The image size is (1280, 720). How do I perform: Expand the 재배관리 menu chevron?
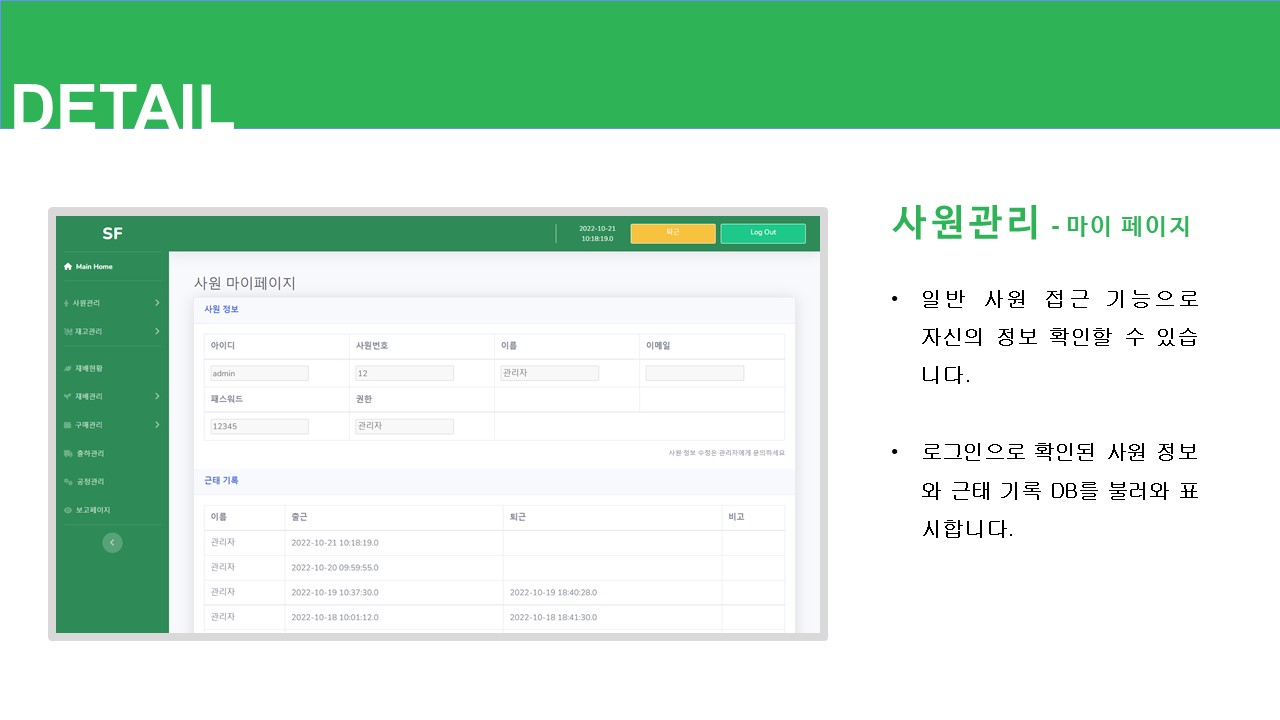(157, 396)
